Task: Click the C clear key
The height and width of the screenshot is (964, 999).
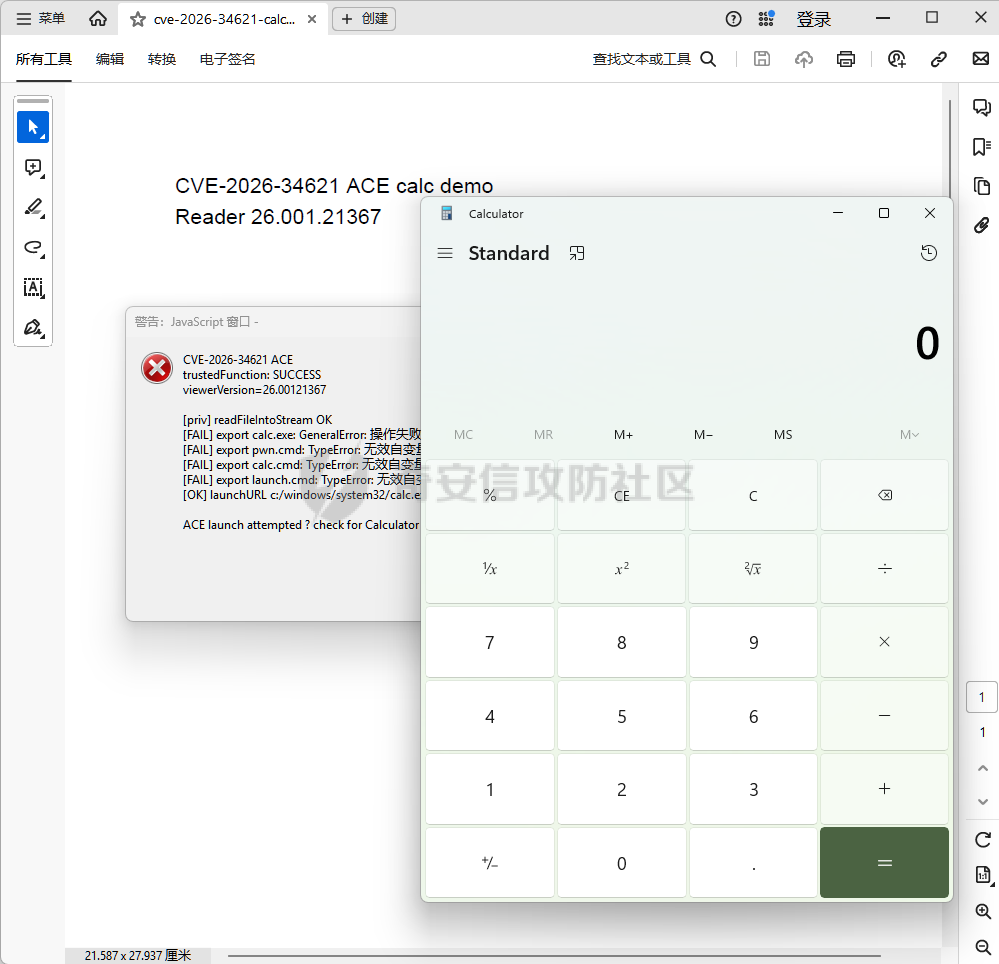Action: click(x=753, y=495)
